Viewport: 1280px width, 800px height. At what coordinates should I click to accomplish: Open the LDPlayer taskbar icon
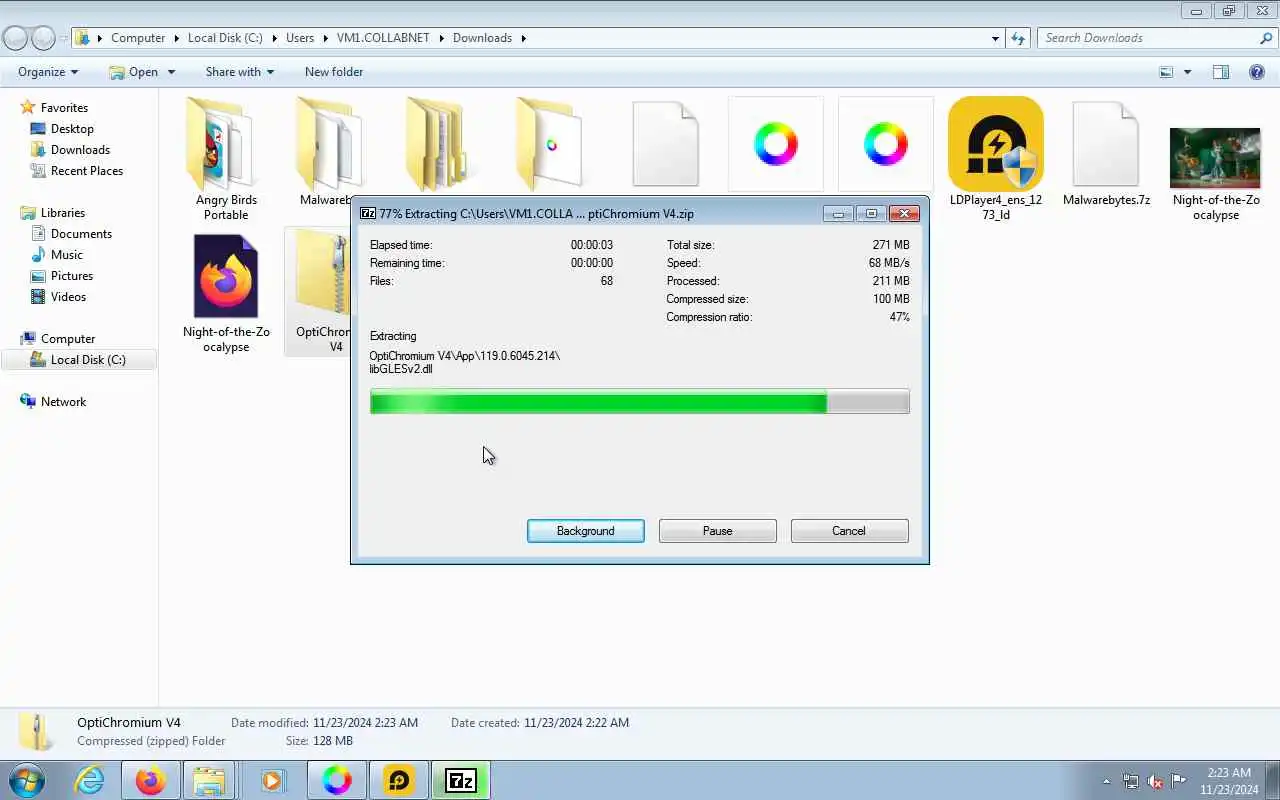[399, 780]
